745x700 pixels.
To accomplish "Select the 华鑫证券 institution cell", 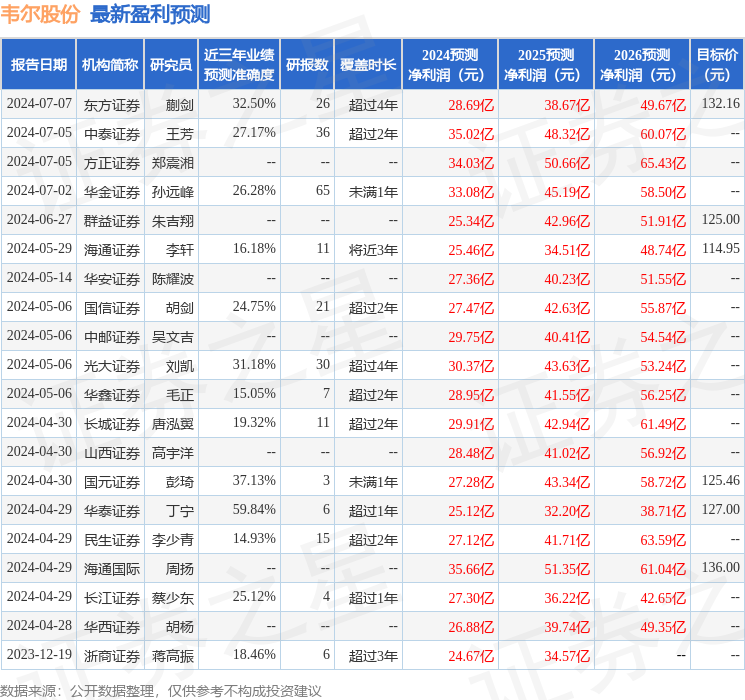I will coord(112,395).
